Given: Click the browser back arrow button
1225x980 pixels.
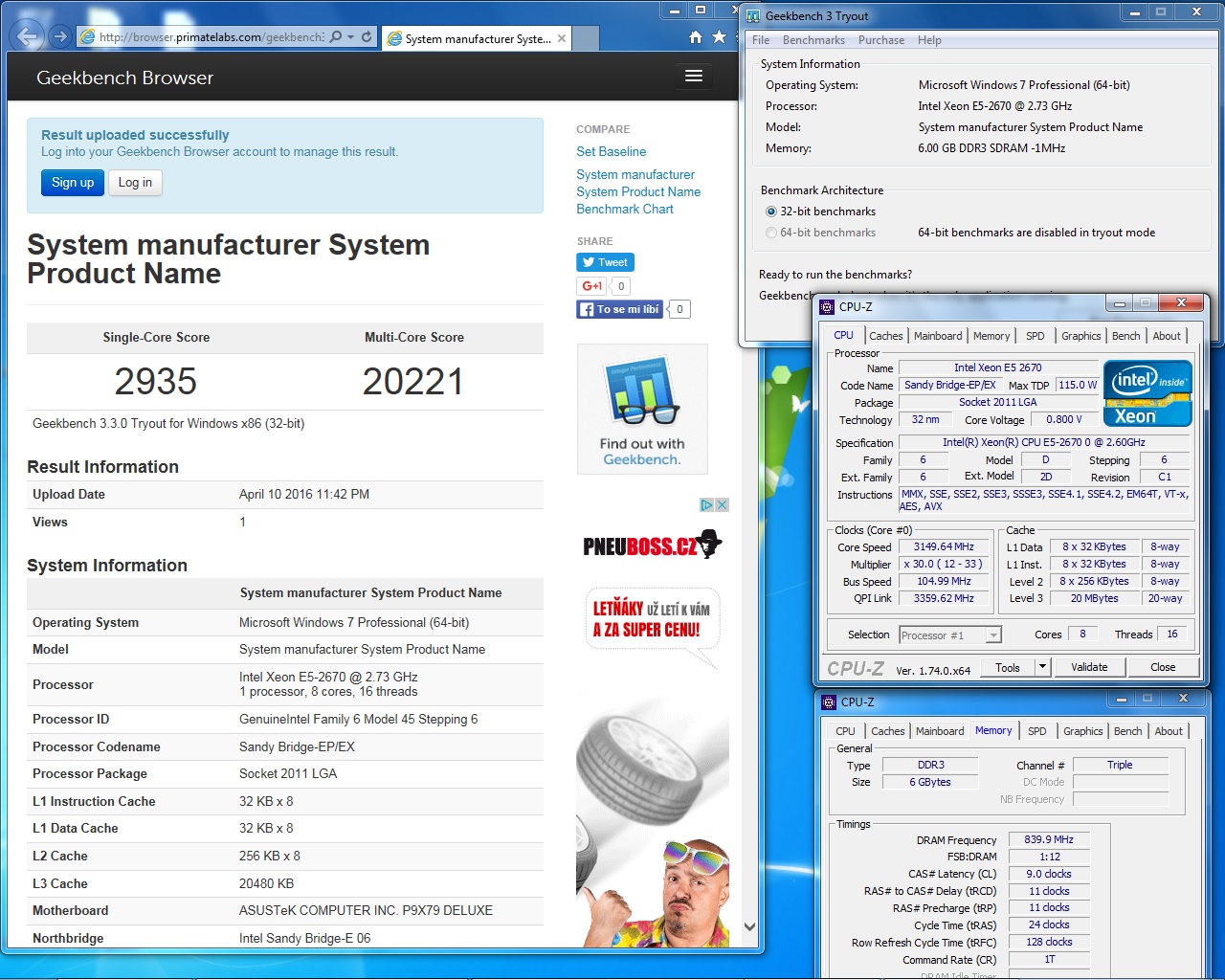Looking at the screenshot, I should point(28,36).
